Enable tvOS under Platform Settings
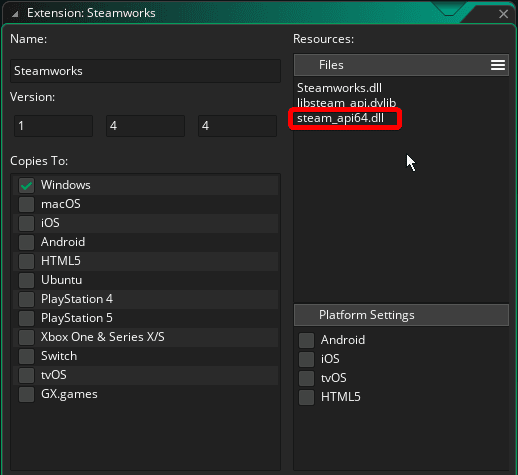 pyautogui.click(x=306, y=378)
